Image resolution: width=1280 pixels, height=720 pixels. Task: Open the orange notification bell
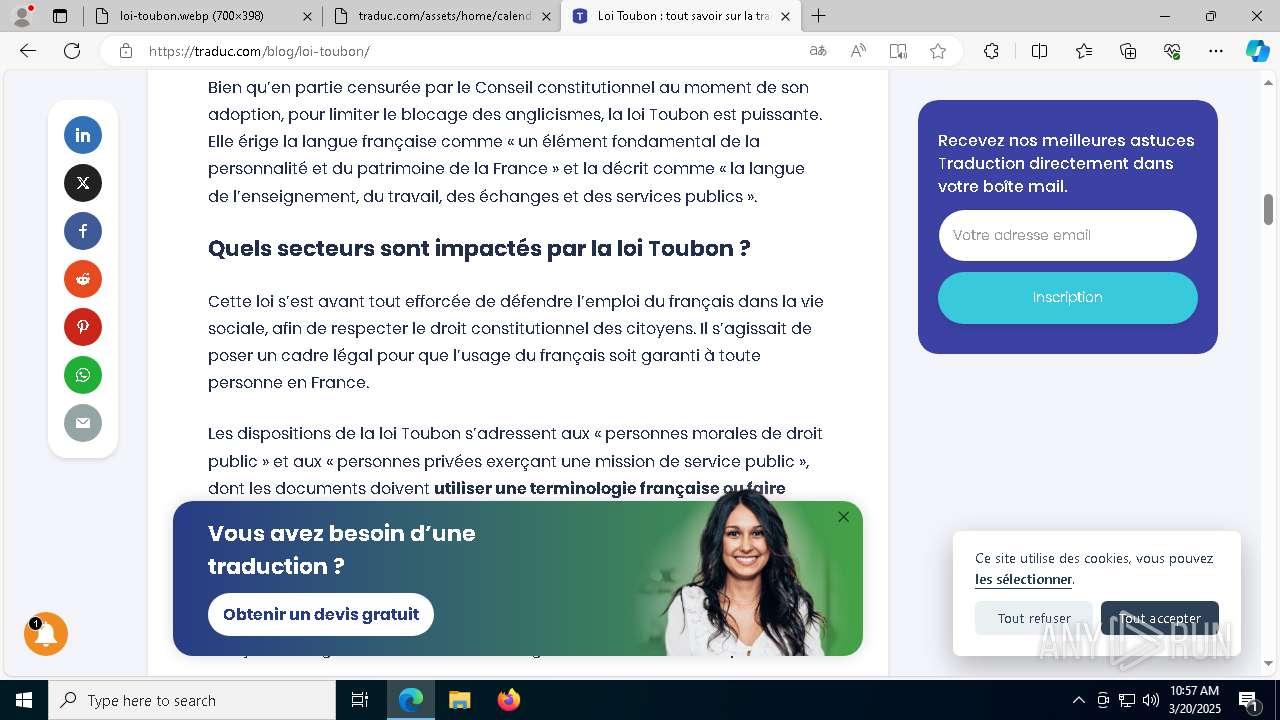(x=46, y=634)
